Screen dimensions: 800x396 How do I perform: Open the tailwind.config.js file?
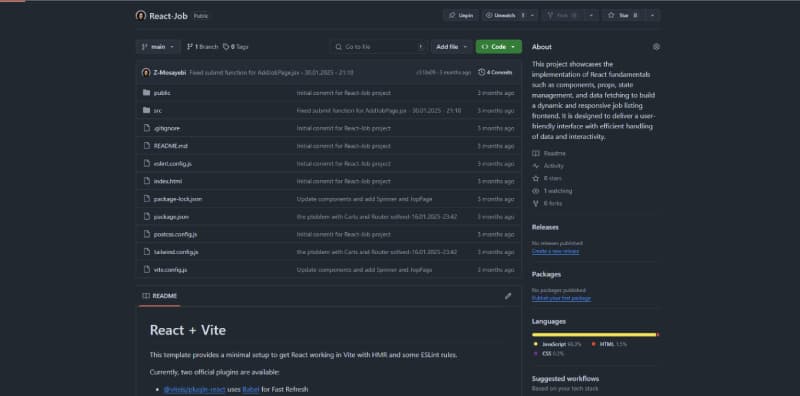(x=176, y=252)
